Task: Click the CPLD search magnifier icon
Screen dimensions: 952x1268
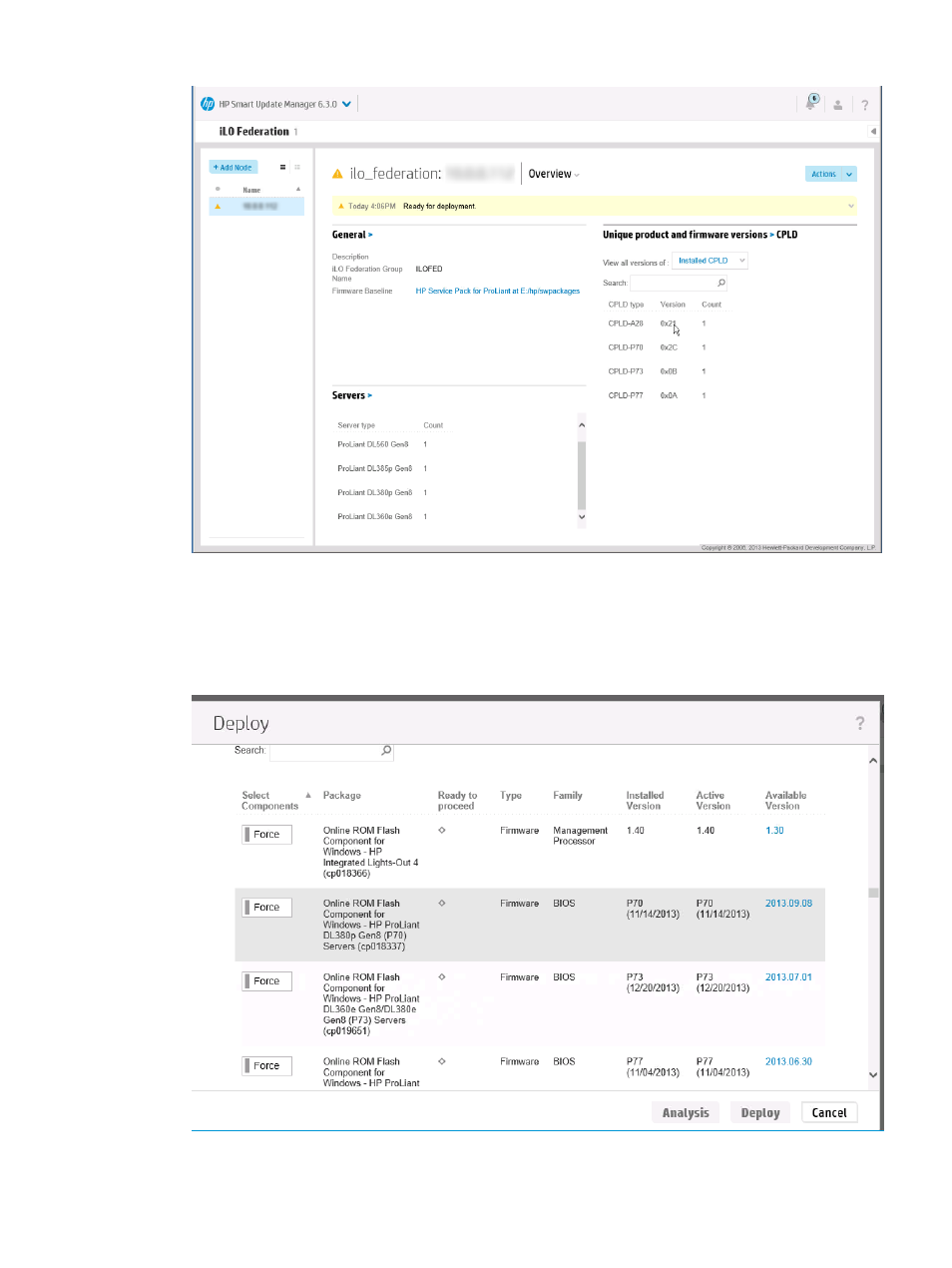Action: 721,284
